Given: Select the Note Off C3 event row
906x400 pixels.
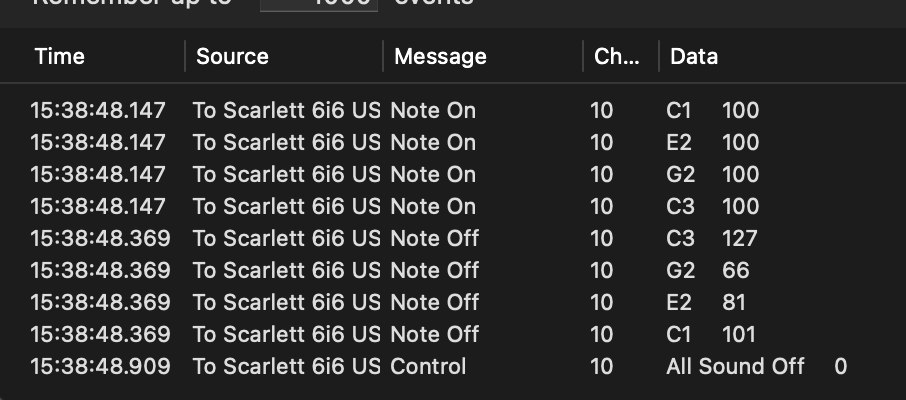Looking at the screenshot, I should [434, 239].
